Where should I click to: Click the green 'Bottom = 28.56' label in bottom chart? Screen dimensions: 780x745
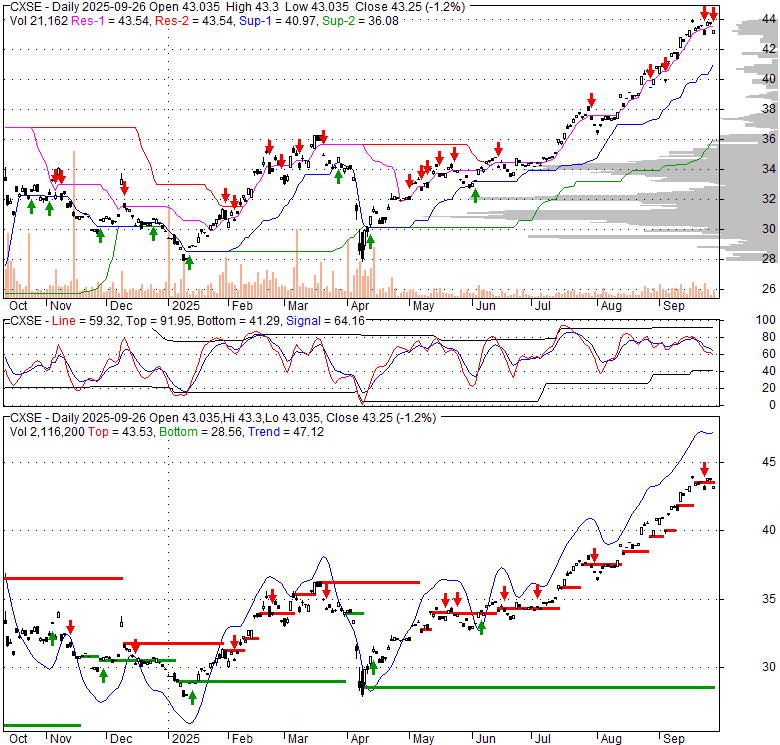click(x=200, y=432)
